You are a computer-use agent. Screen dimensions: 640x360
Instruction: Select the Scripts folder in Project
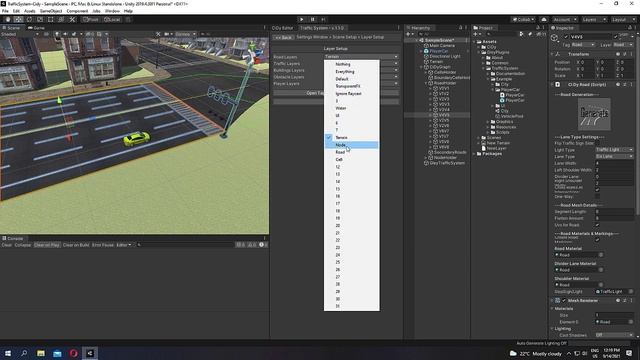[502, 132]
